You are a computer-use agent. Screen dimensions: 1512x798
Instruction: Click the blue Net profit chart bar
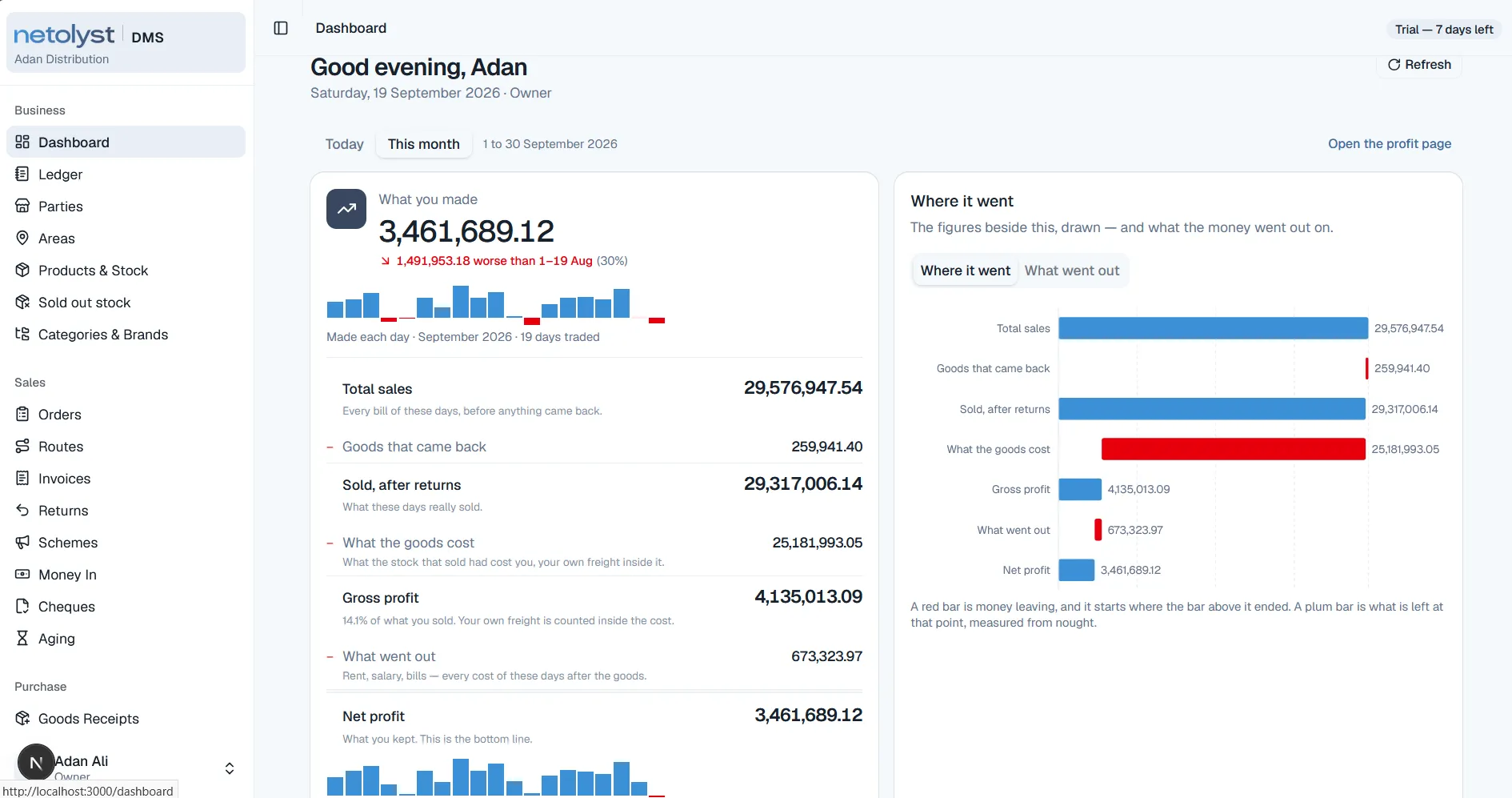(1077, 570)
